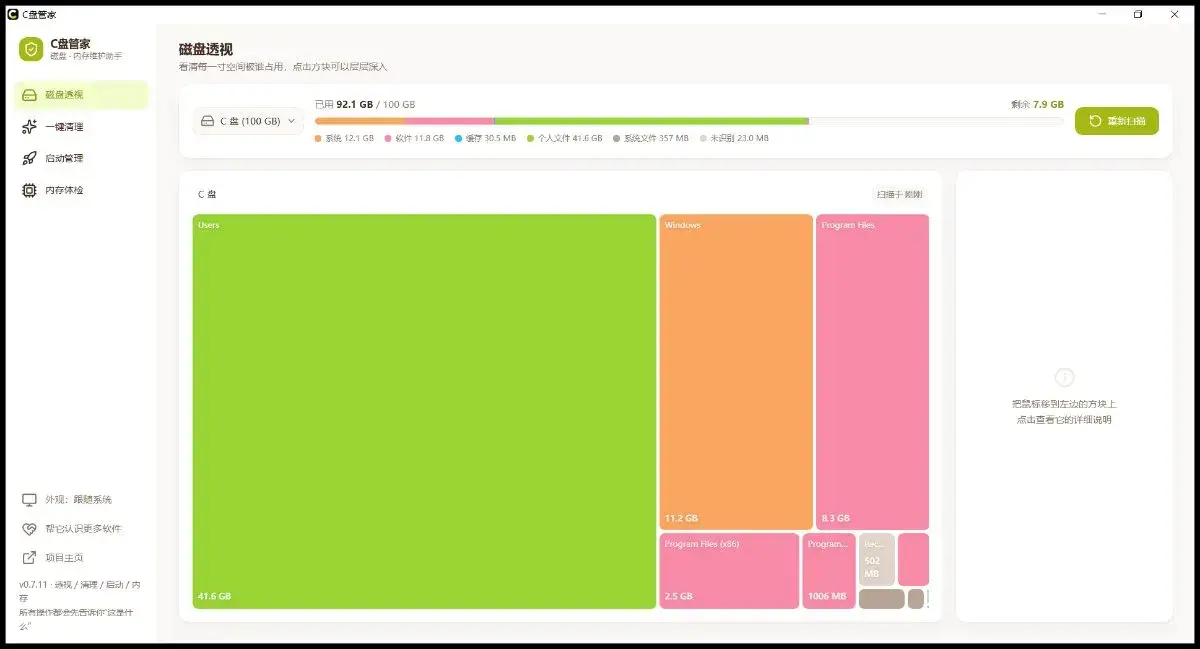1200x649 pixels.
Task: Select the 一键清理 sparkle icon
Action: [x=29, y=127]
